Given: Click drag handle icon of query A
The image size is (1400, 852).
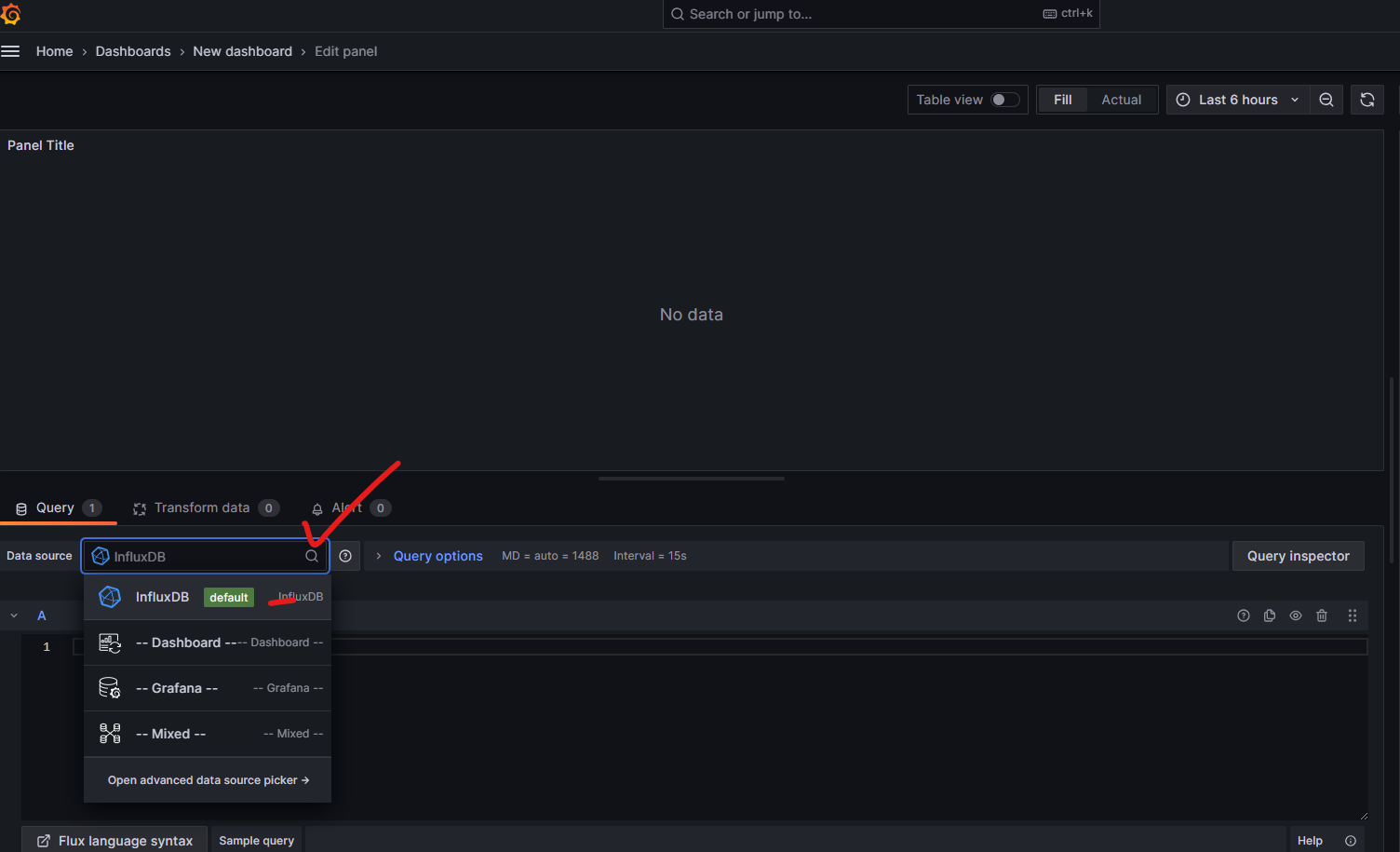Looking at the screenshot, I should [1353, 615].
